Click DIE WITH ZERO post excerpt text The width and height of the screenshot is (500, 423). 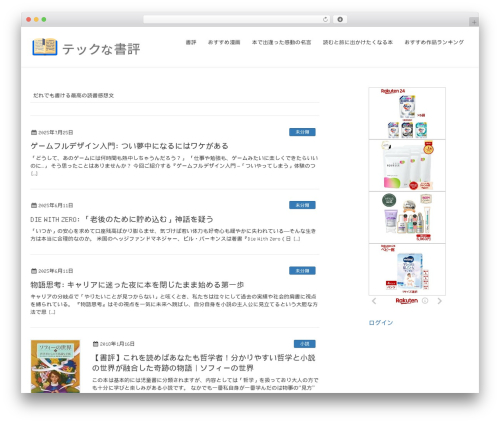point(173,235)
